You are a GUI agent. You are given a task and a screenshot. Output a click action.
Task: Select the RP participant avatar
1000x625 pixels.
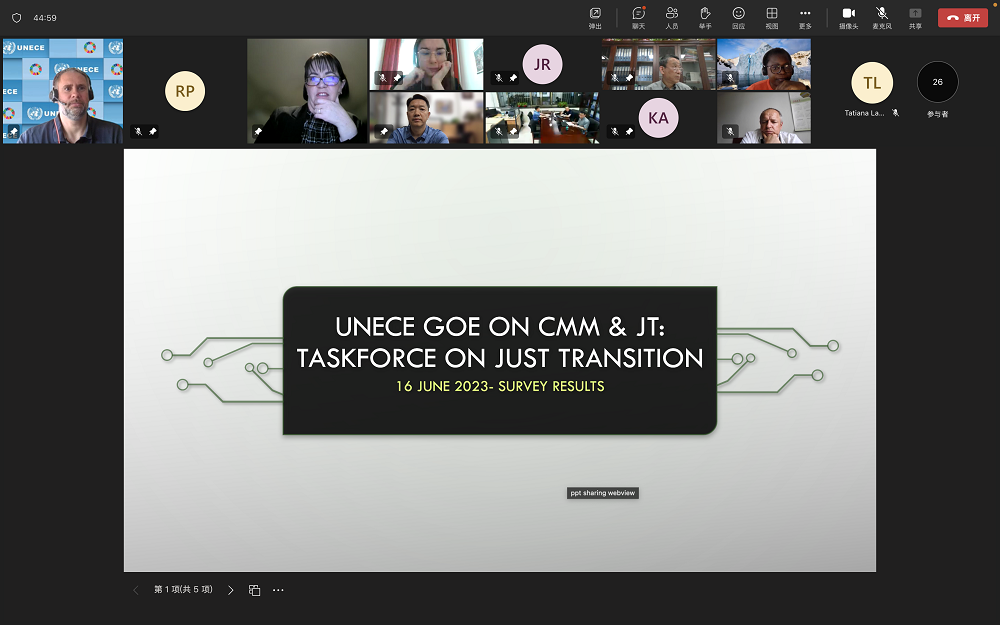[x=185, y=91]
